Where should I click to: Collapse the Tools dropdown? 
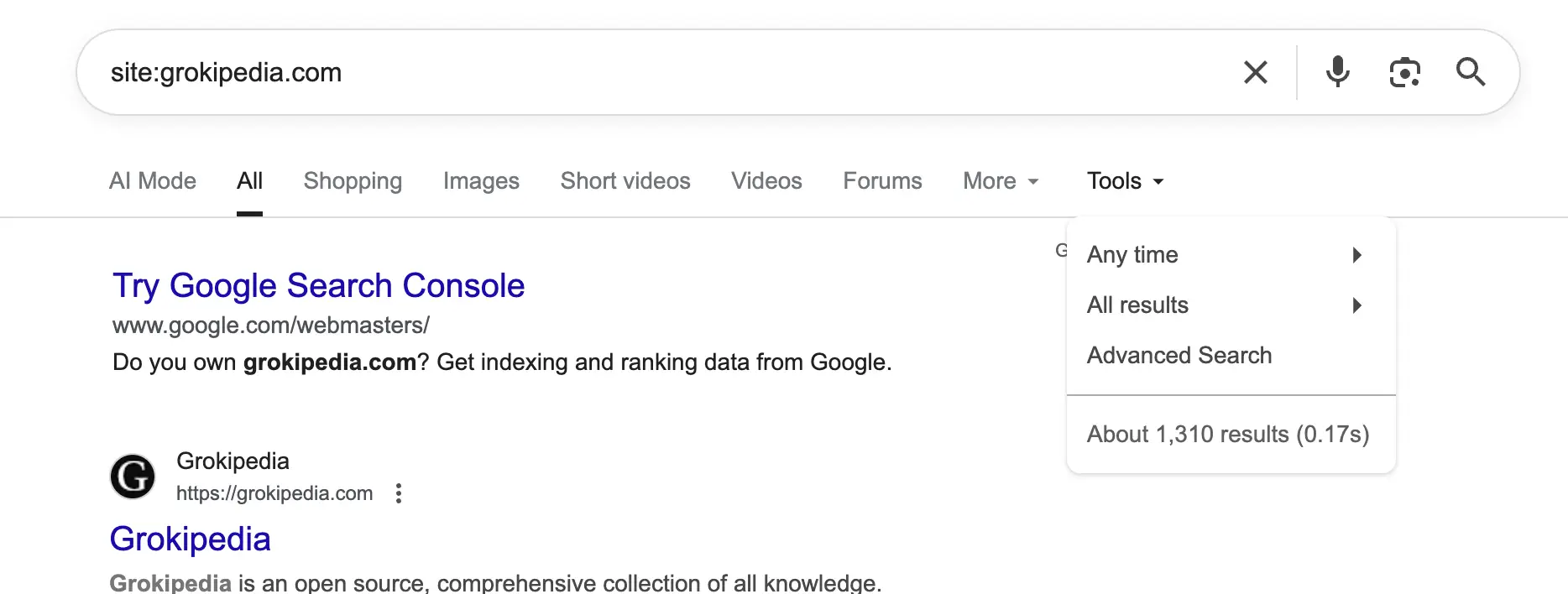tap(1125, 181)
